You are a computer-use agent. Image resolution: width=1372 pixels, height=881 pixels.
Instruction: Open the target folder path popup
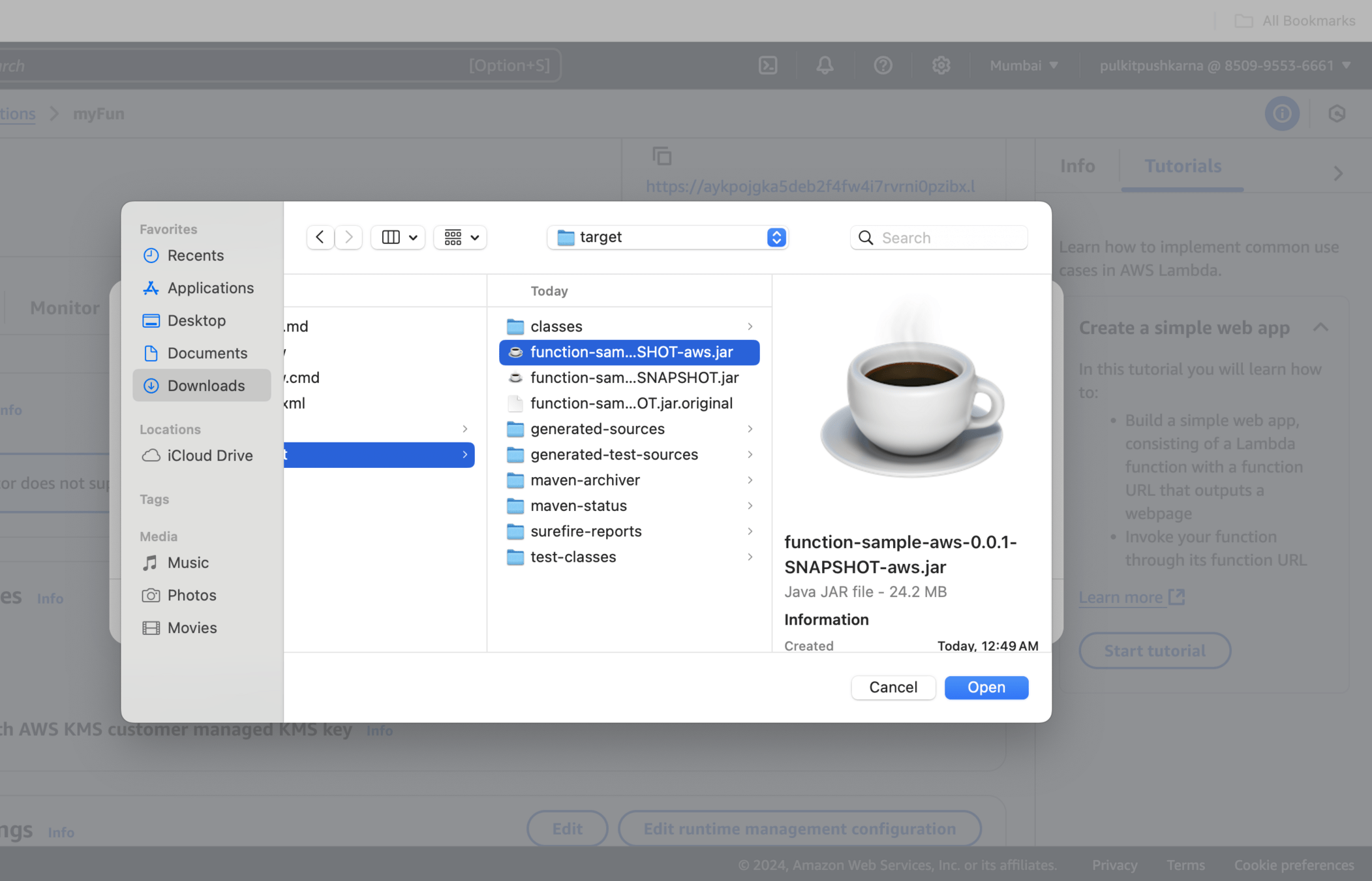coord(668,237)
